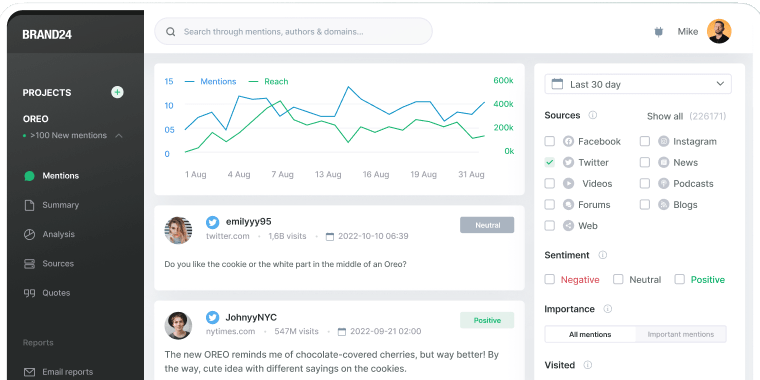Open the Last 30 day dropdown
This screenshot has height=380, width=760.
pos(638,84)
